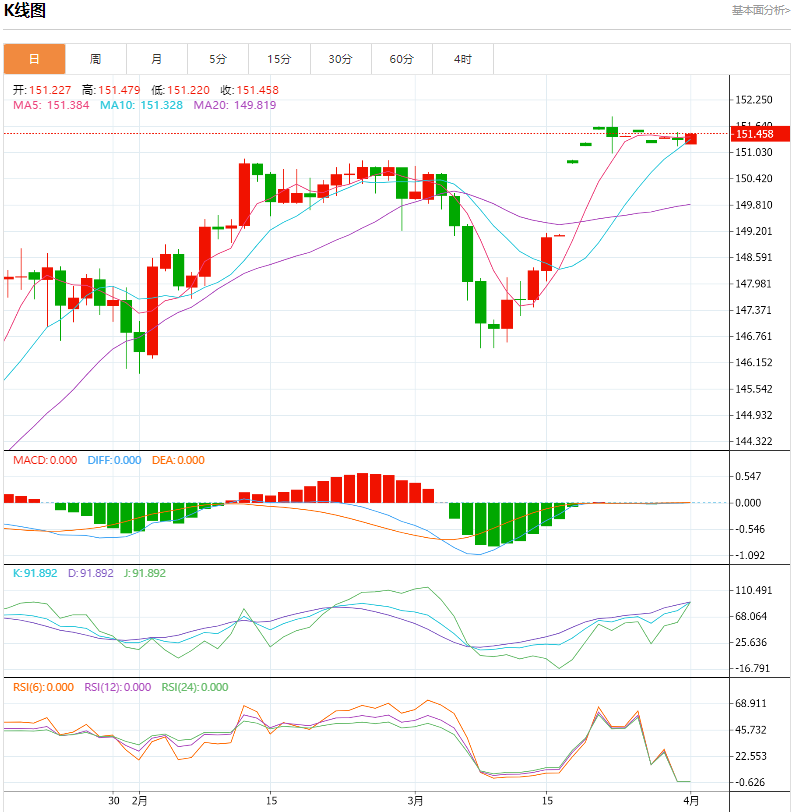Switch to the 月 monthly tab
This screenshot has width=791, height=812.
[157, 59]
